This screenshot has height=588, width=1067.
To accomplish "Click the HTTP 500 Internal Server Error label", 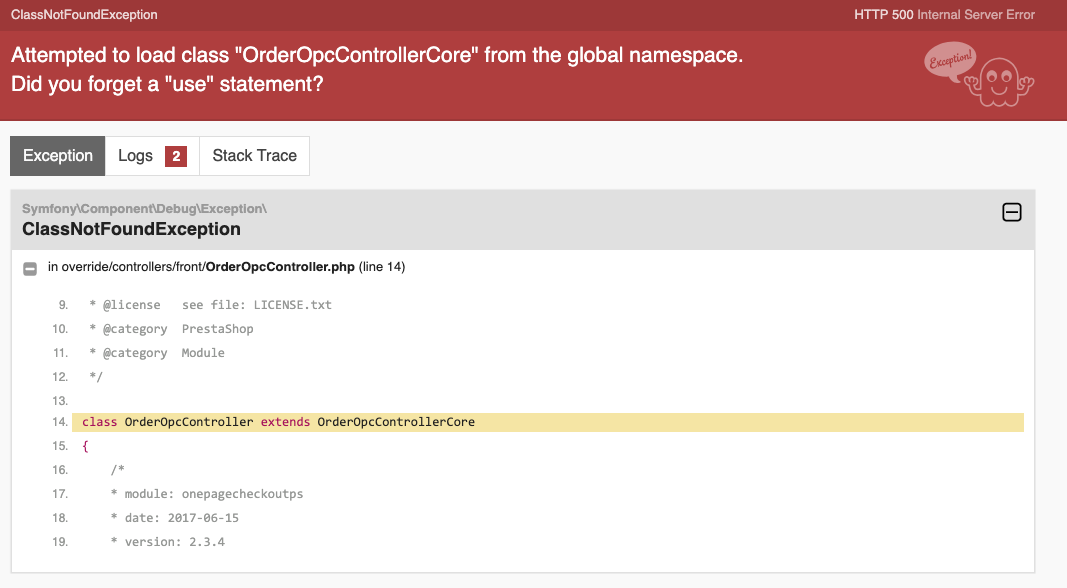I will [x=944, y=15].
